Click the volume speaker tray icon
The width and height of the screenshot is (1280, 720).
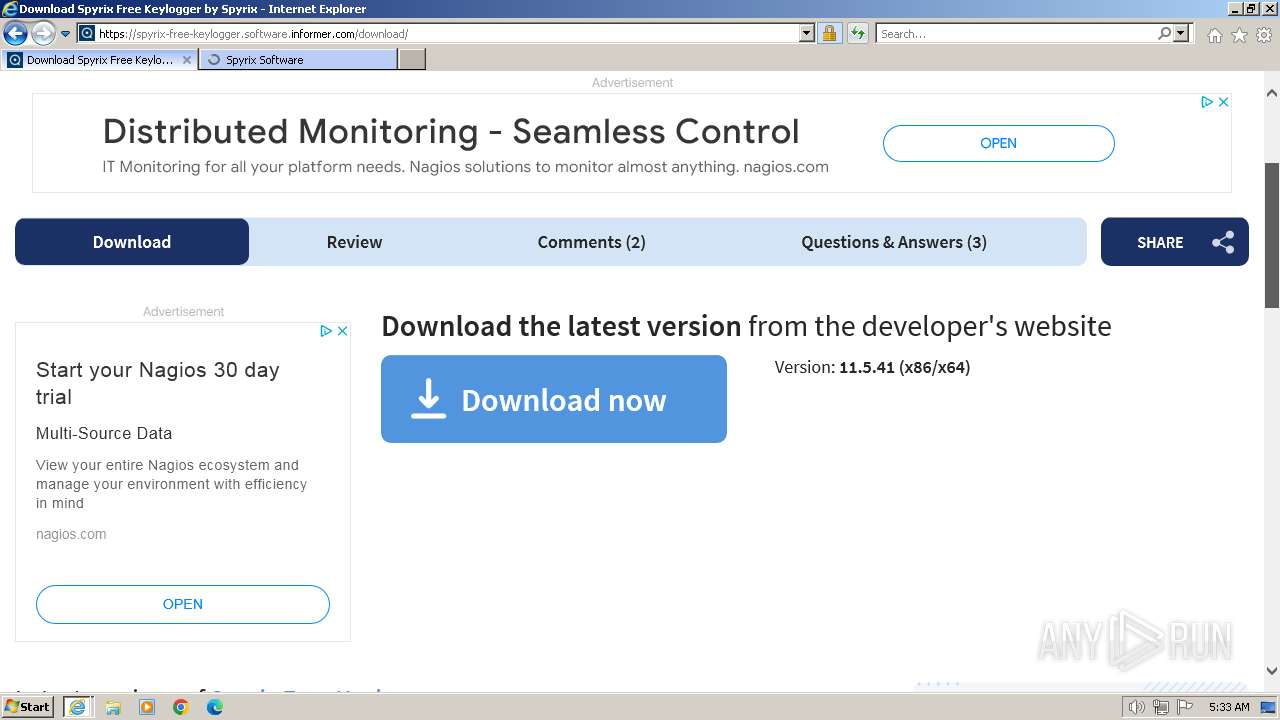click(1136, 707)
